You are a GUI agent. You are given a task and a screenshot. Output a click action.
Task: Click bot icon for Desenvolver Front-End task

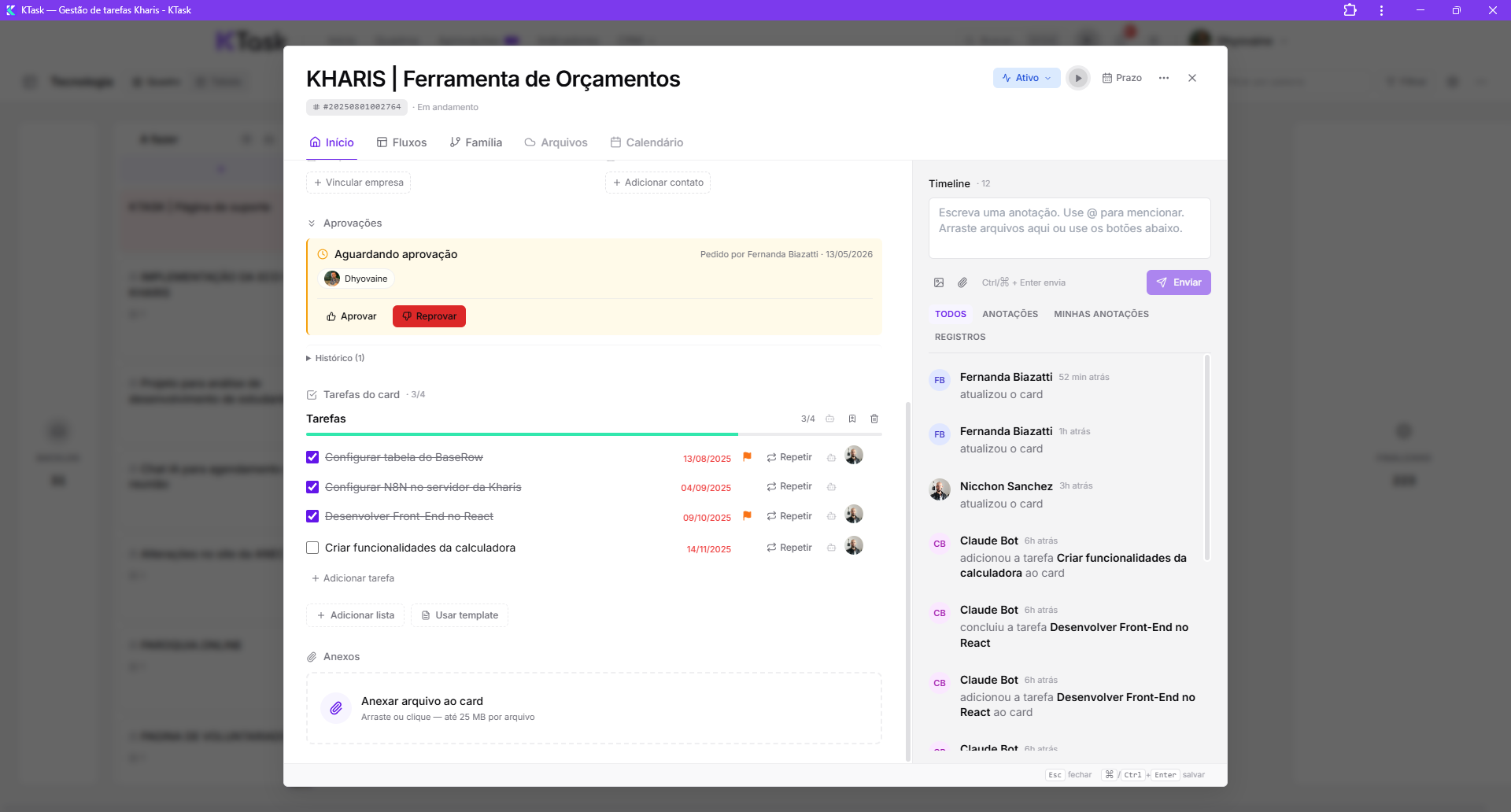[x=831, y=517]
